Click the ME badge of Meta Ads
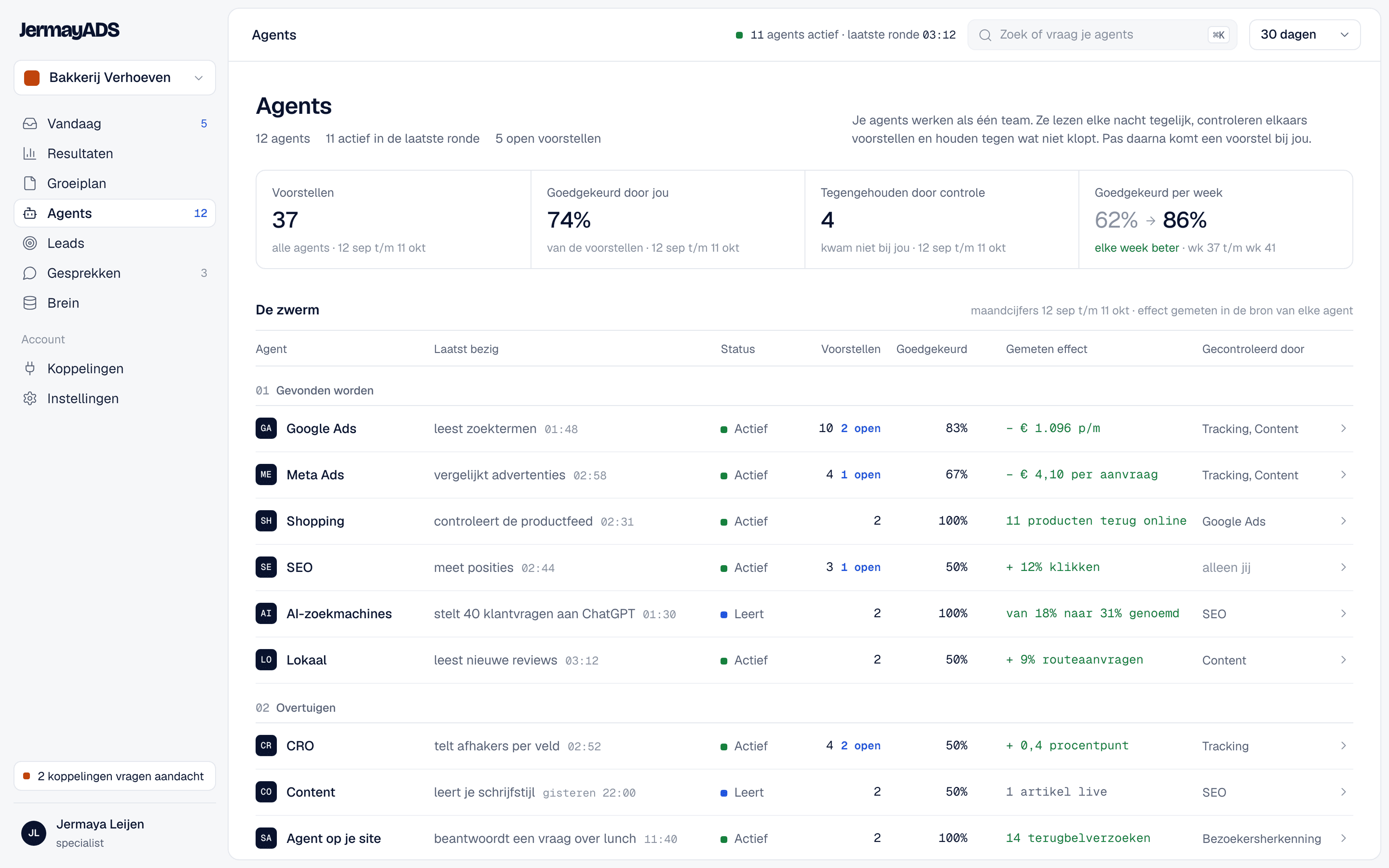Image resolution: width=1389 pixels, height=868 pixels. [266, 474]
